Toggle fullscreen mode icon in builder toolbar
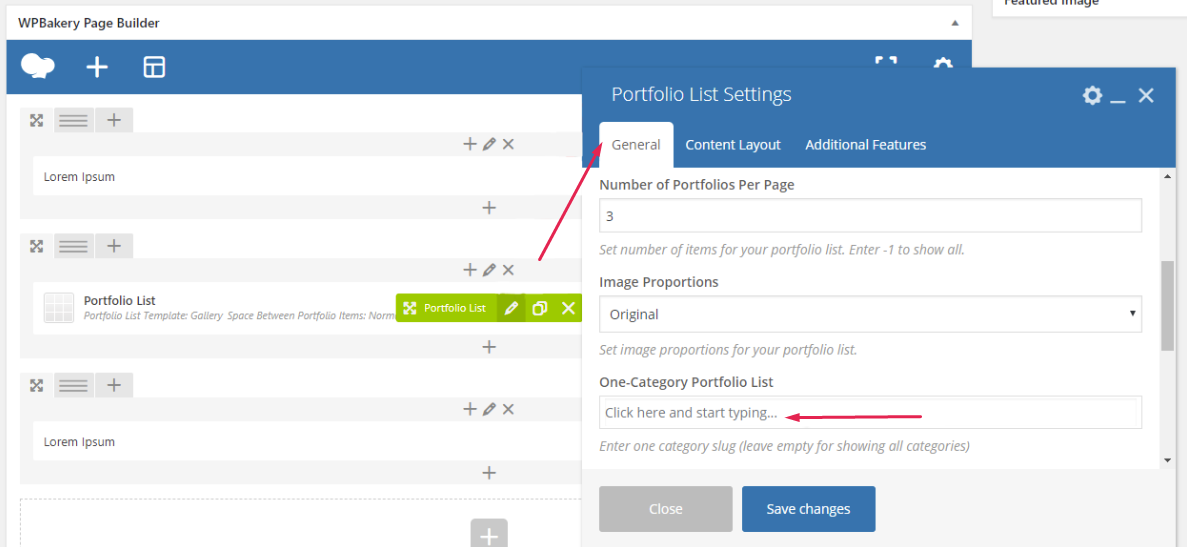The height and width of the screenshot is (547, 1187). [886, 62]
